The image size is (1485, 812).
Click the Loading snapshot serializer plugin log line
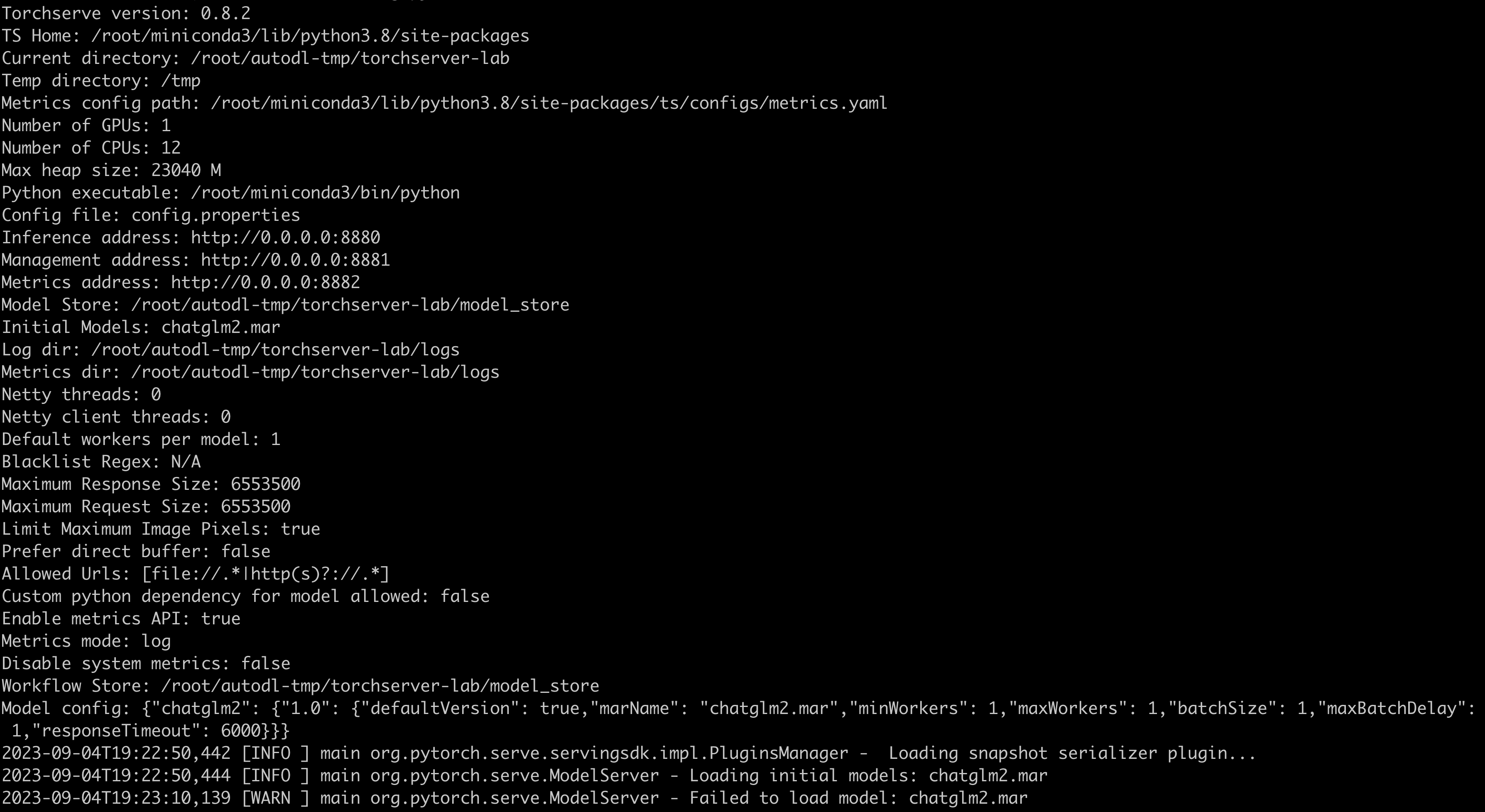628,753
